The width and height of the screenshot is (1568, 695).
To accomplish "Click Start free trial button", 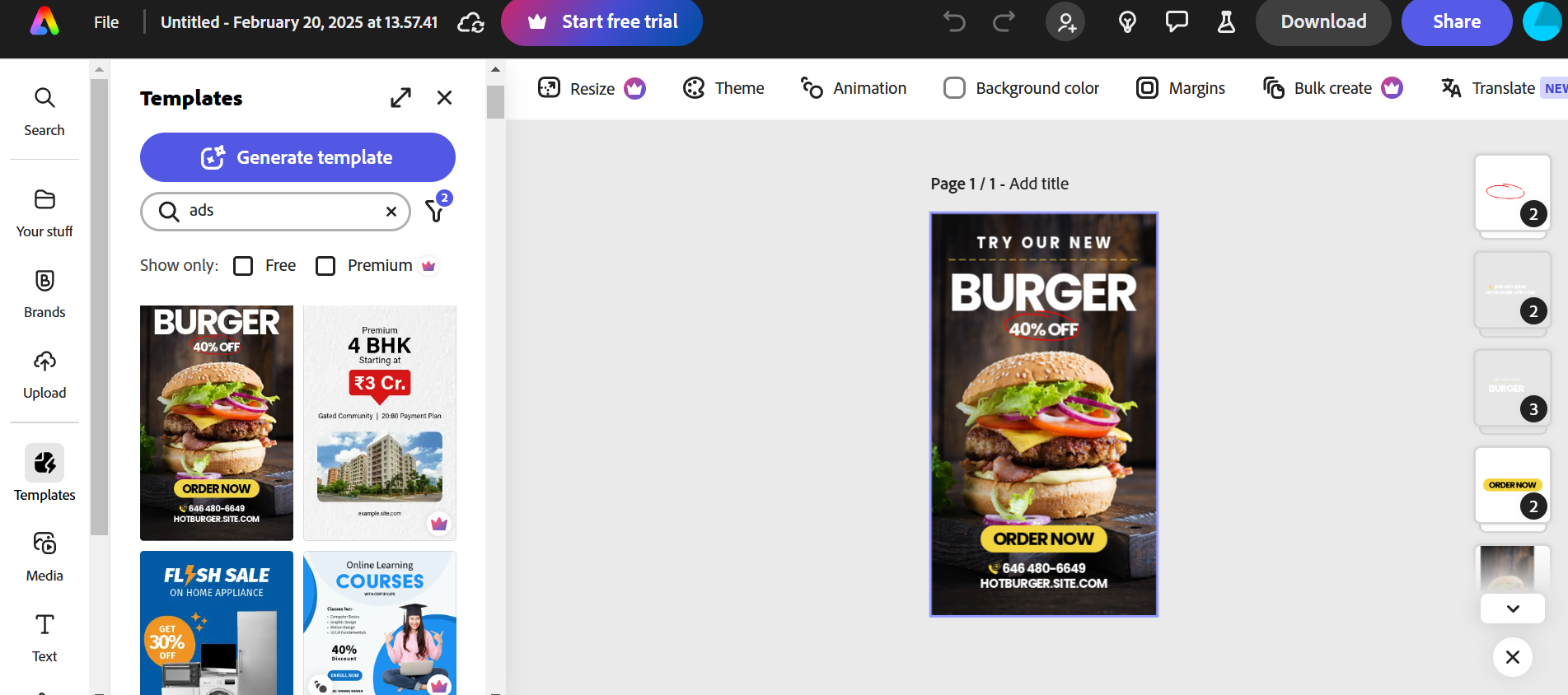I will [x=601, y=22].
